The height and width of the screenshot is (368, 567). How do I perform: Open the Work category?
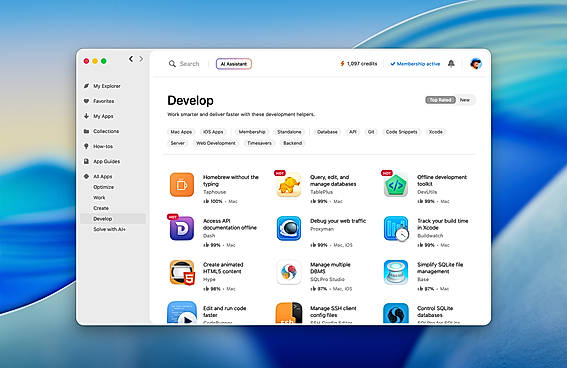point(99,198)
